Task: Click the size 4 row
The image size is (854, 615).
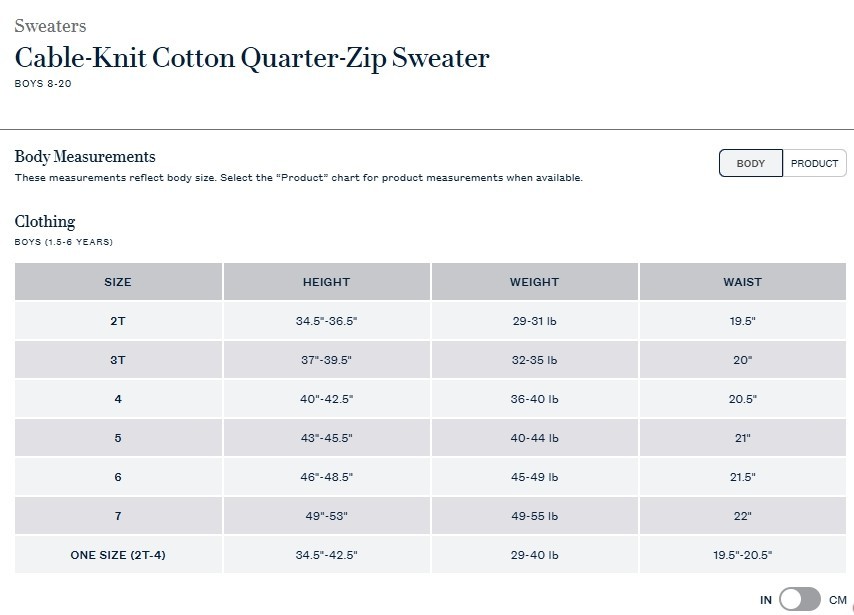Action: [x=117, y=398]
